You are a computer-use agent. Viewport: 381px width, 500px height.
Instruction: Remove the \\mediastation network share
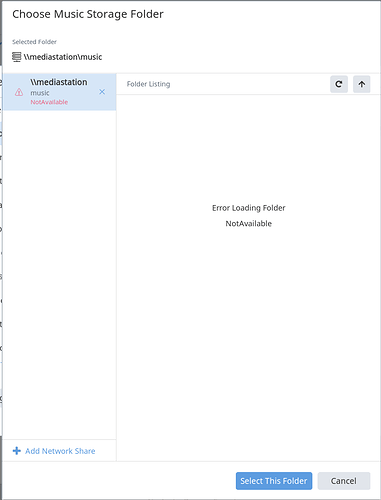coord(102,92)
